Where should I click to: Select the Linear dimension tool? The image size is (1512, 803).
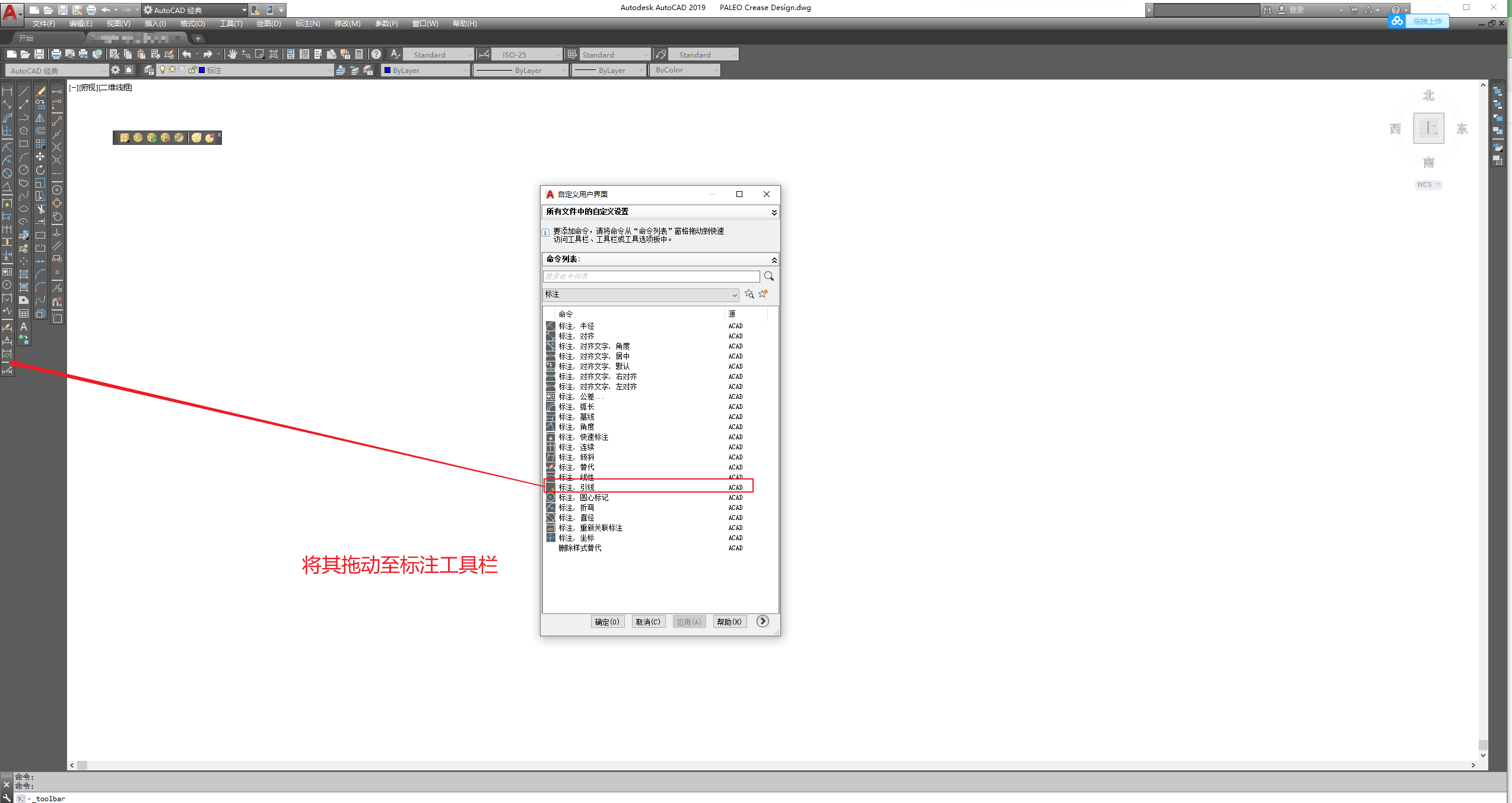point(7,92)
